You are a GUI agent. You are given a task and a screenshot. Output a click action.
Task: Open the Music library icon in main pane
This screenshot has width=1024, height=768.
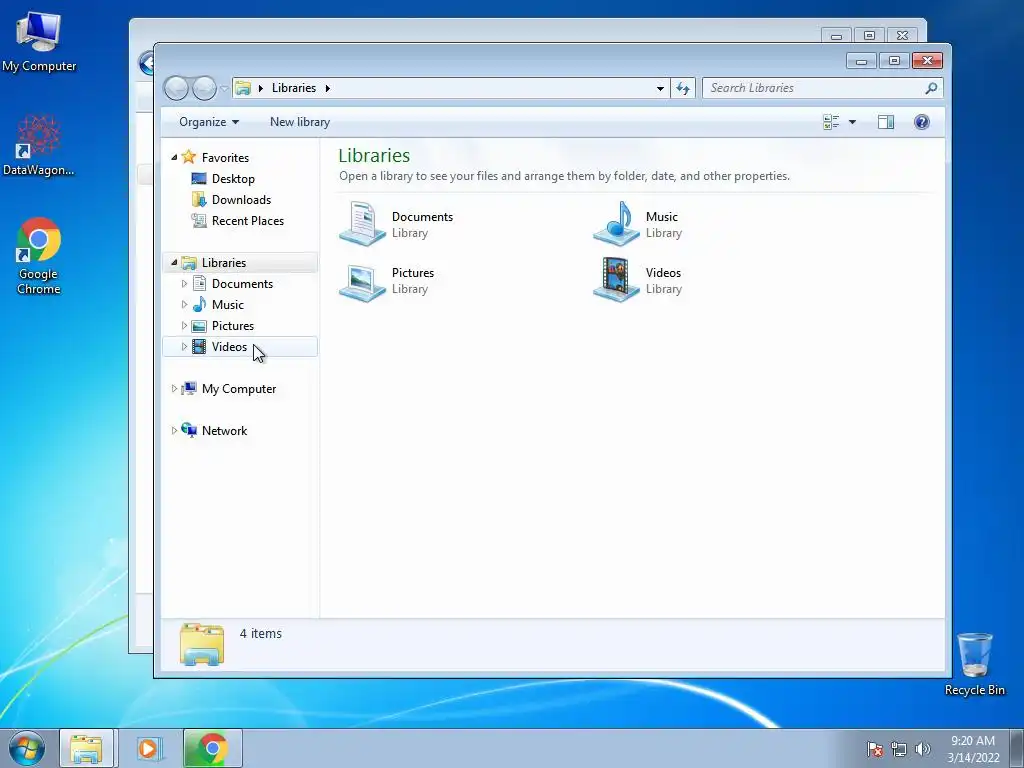pos(616,224)
